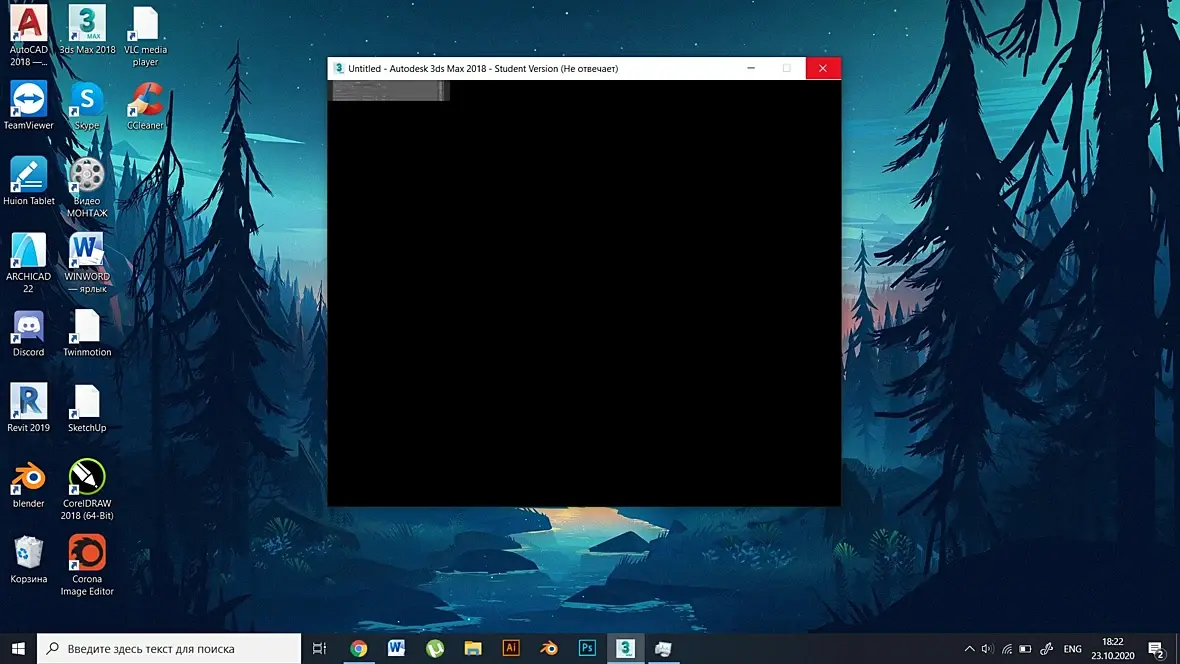Open the Windows Start menu
This screenshot has height=664, width=1180.
tap(18, 648)
